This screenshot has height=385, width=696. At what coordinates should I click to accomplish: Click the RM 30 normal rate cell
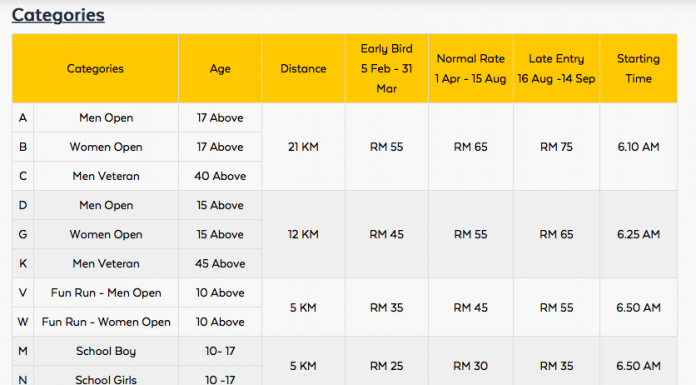(471, 366)
